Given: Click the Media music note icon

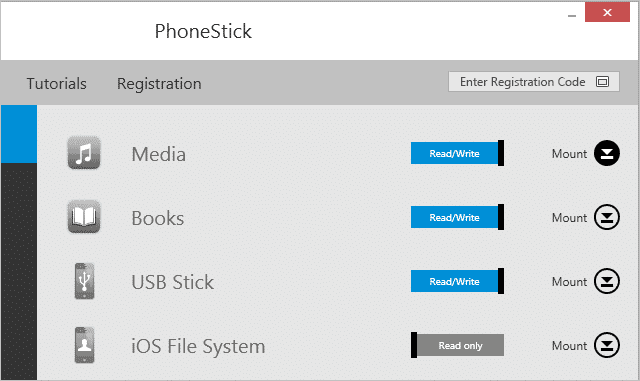Looking at the screenshot, I should coord(84,153).
